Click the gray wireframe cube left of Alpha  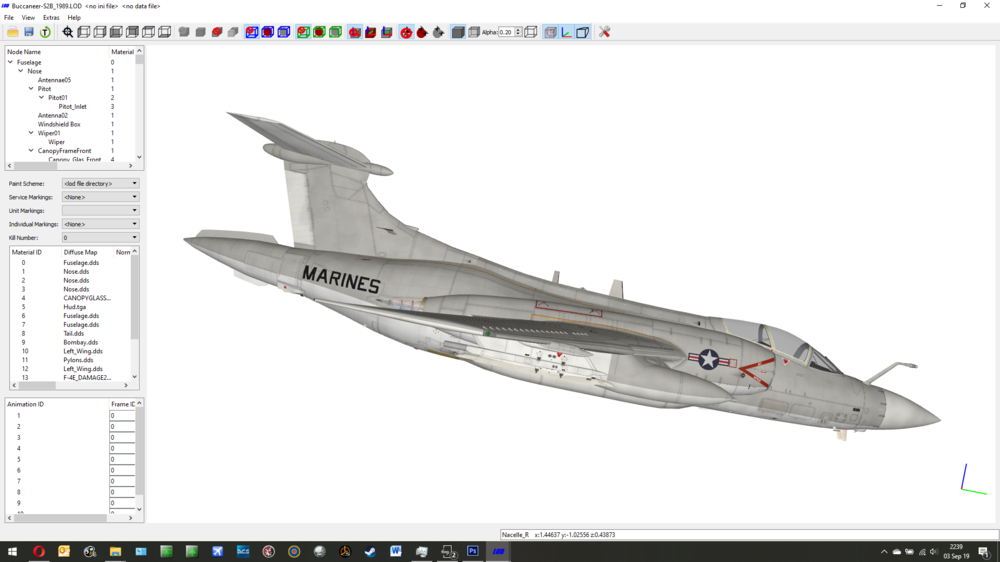(474, 32)
